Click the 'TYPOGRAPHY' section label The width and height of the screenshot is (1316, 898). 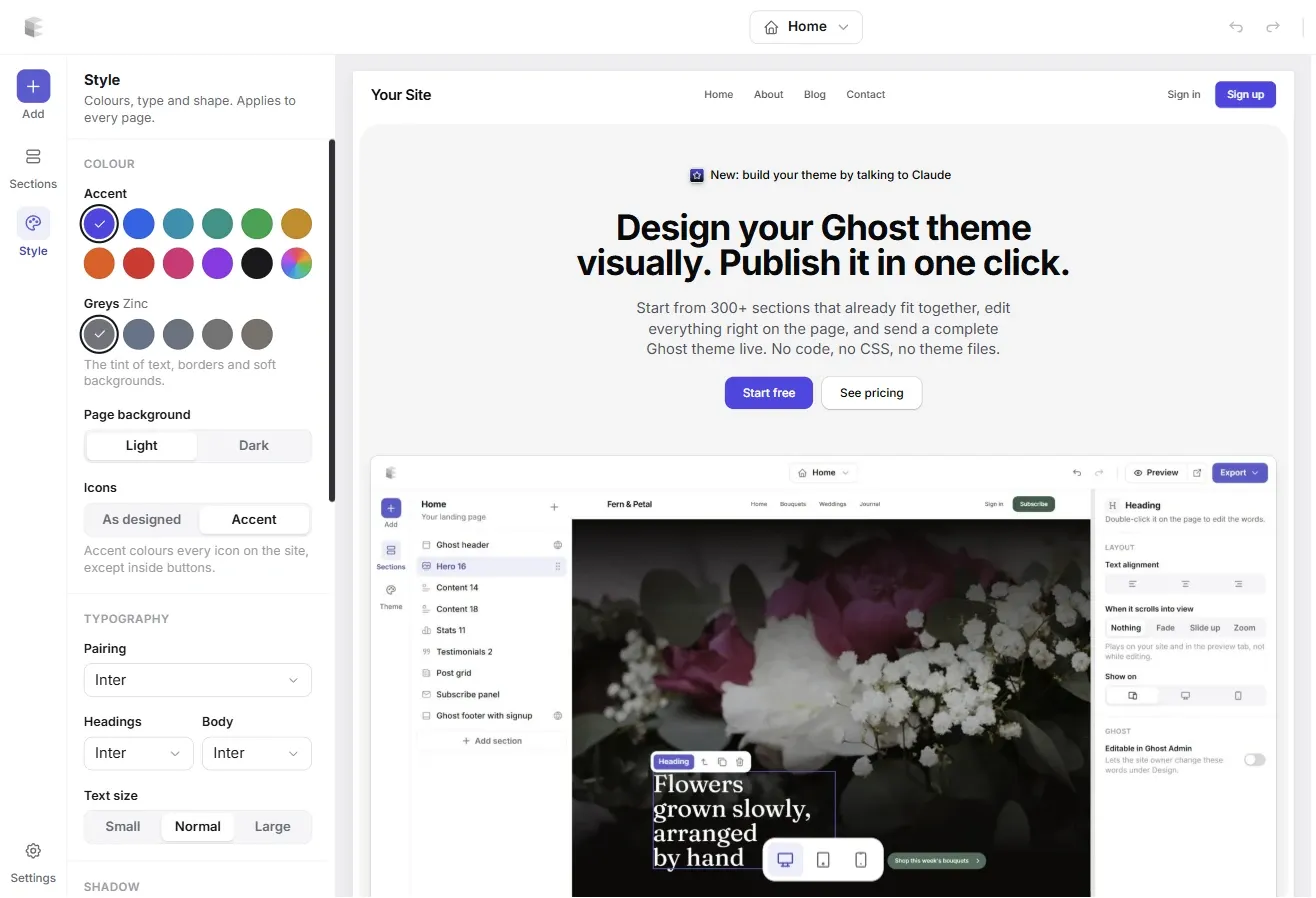[127, 619]
